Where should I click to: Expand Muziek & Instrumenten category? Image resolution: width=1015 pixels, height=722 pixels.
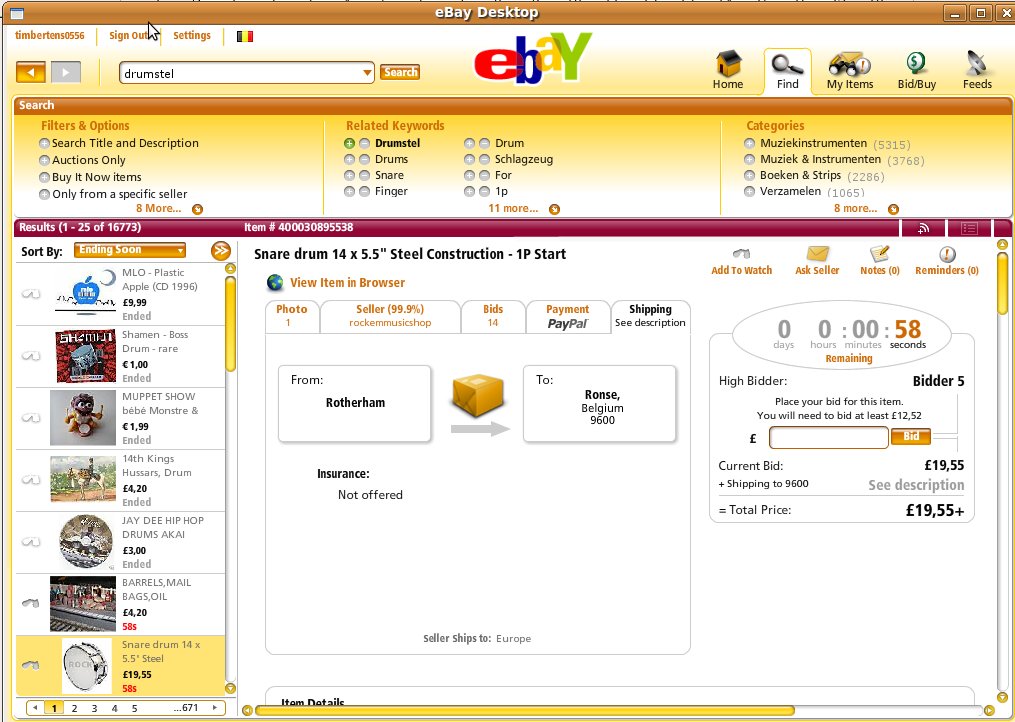coord(749,159)
